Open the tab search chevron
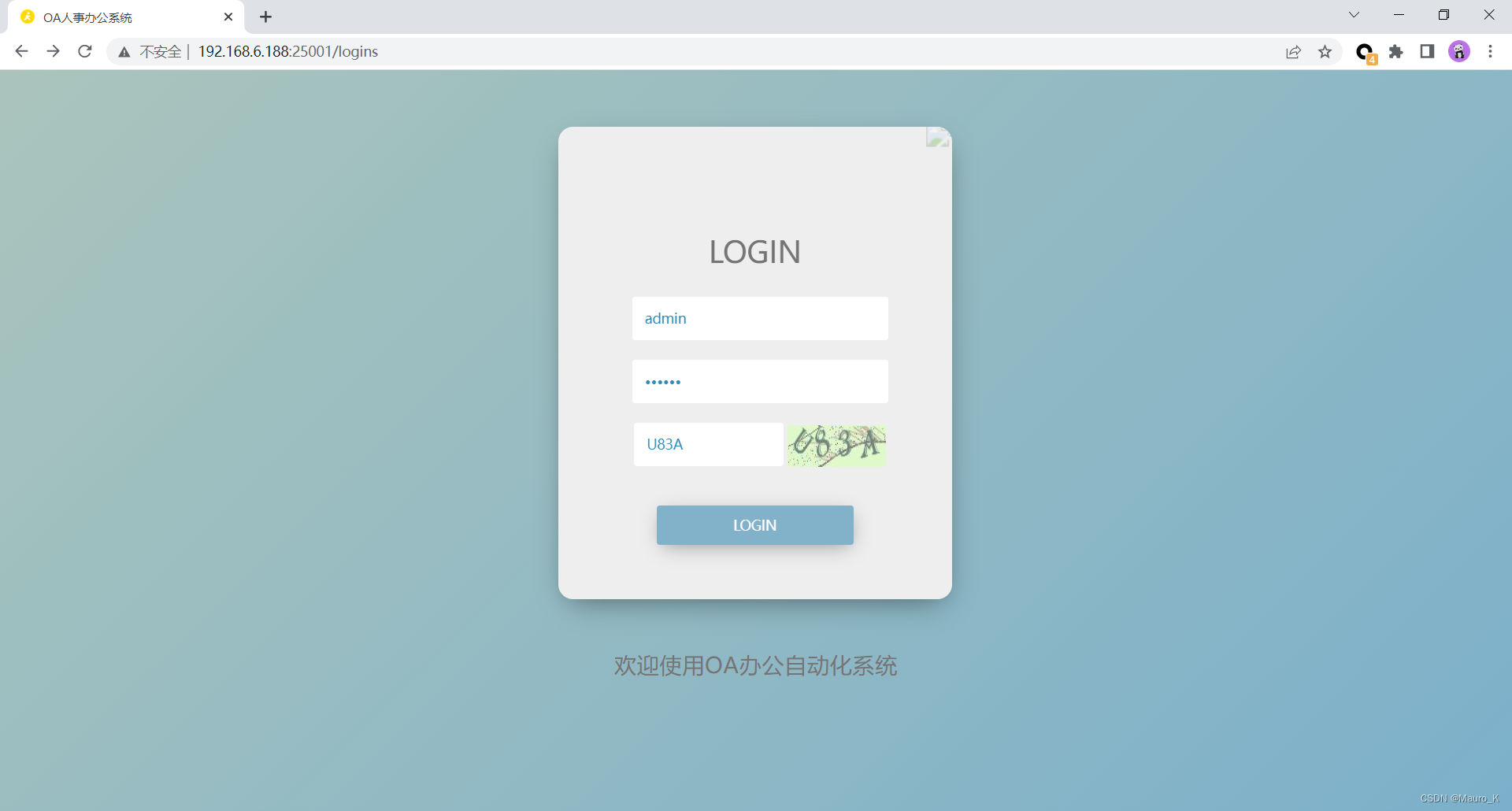This screenshot has width=1512, height=811. [1354, 14]
